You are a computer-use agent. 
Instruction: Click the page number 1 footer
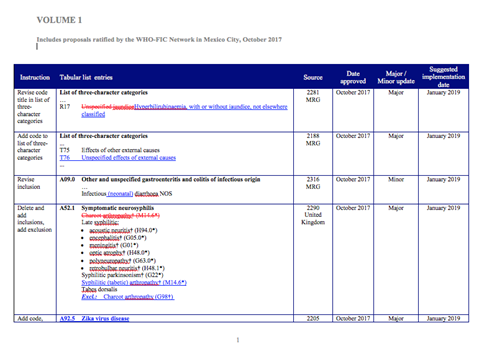[x=238, y=340]
